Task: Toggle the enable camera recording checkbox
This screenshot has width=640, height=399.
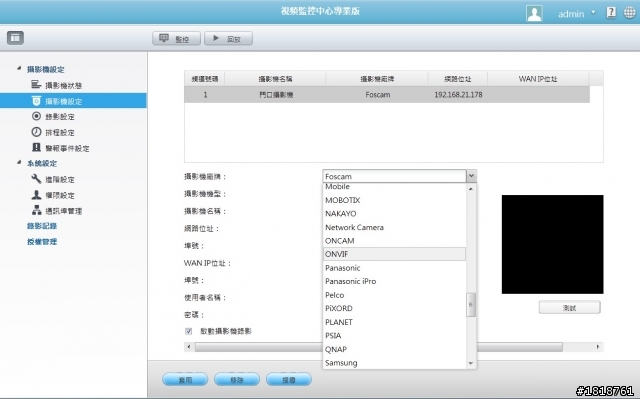Action: tap(189, 331)
